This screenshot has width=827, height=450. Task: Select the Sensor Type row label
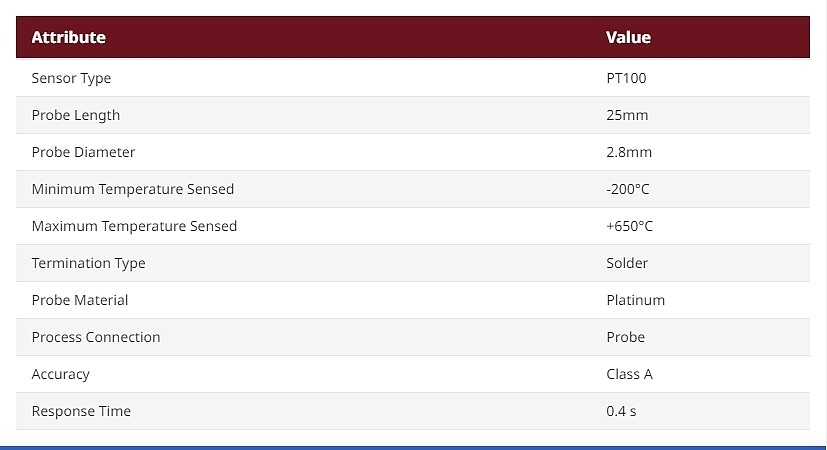click(71, 78)
